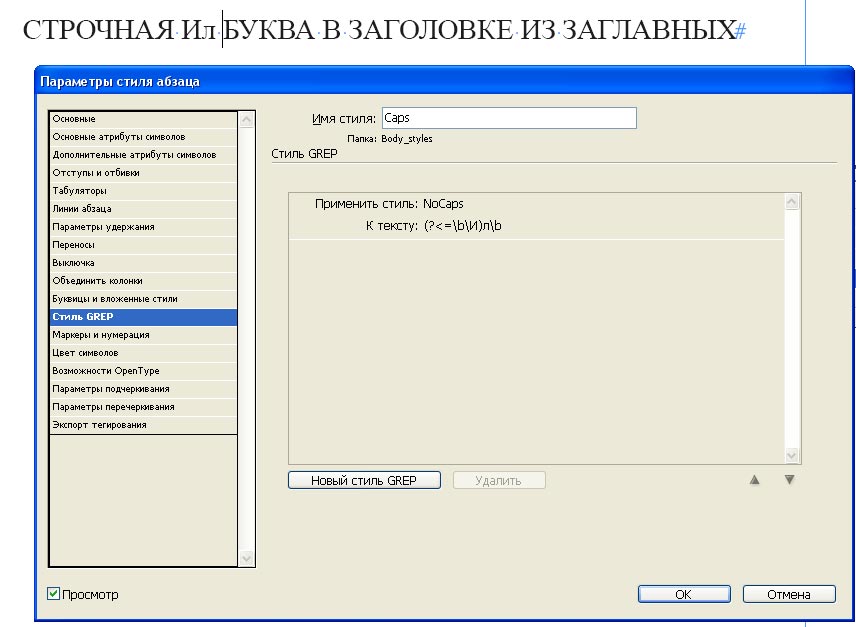Select Отступы и отбивки category
Viewport: 856px width, 627px height.
[144, 173]
